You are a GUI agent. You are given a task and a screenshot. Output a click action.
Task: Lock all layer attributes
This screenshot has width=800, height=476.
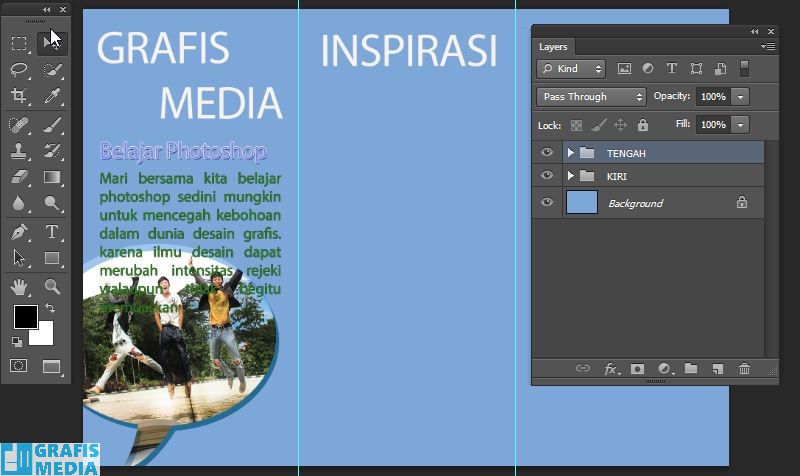(x=643, y=125)
